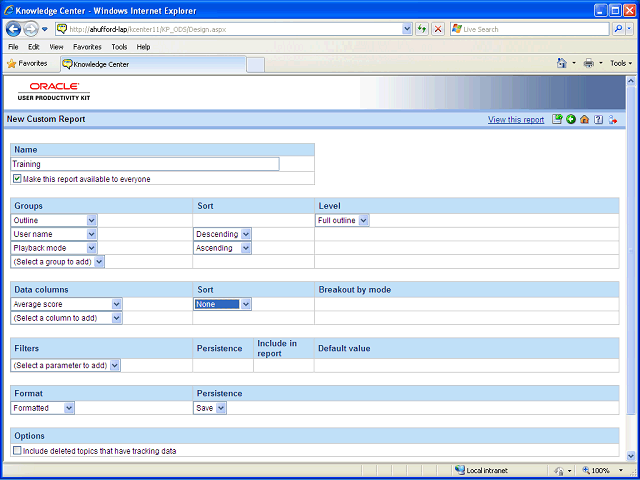Select the Knowledge Center tab
This screenshot has width=640, height=480.
(x=153, y=64)
